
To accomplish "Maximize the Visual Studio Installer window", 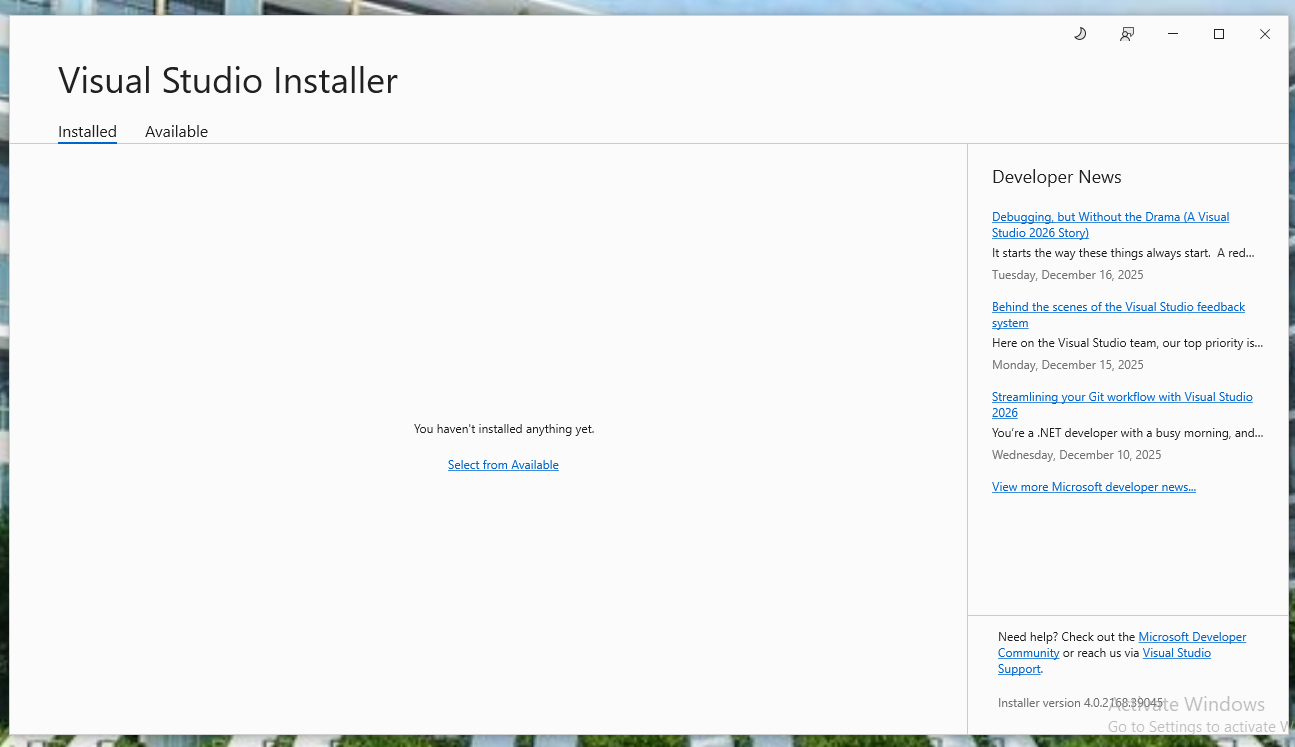I will click(x=1219, y=34).
